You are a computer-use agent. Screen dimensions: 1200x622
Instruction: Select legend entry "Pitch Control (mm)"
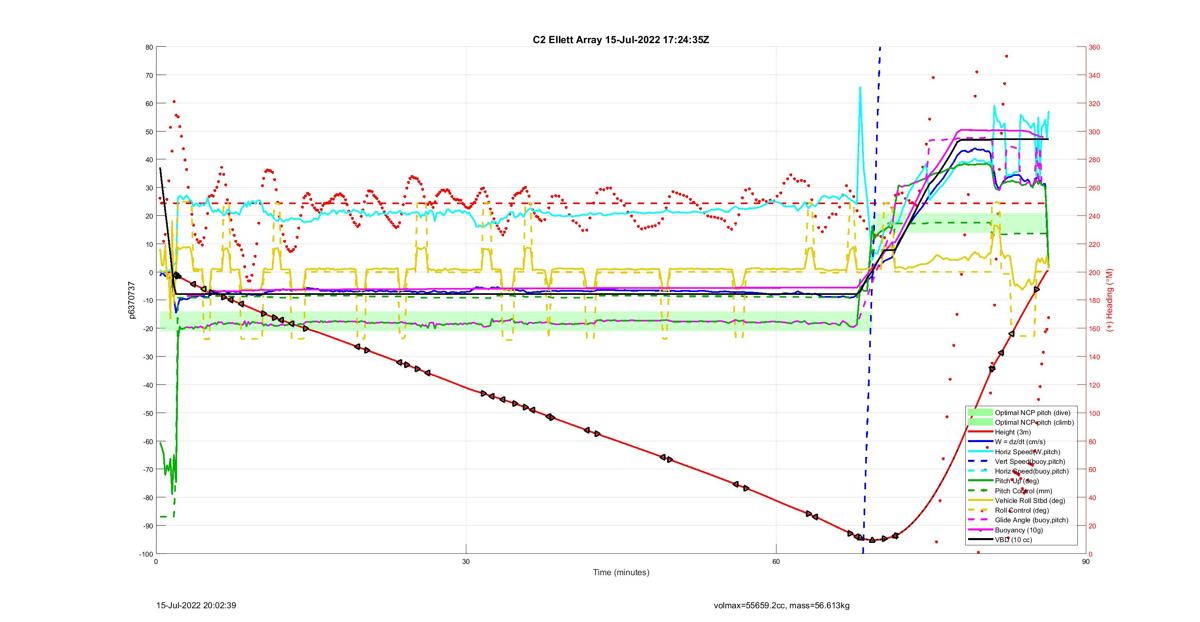tap(1025, 491)
